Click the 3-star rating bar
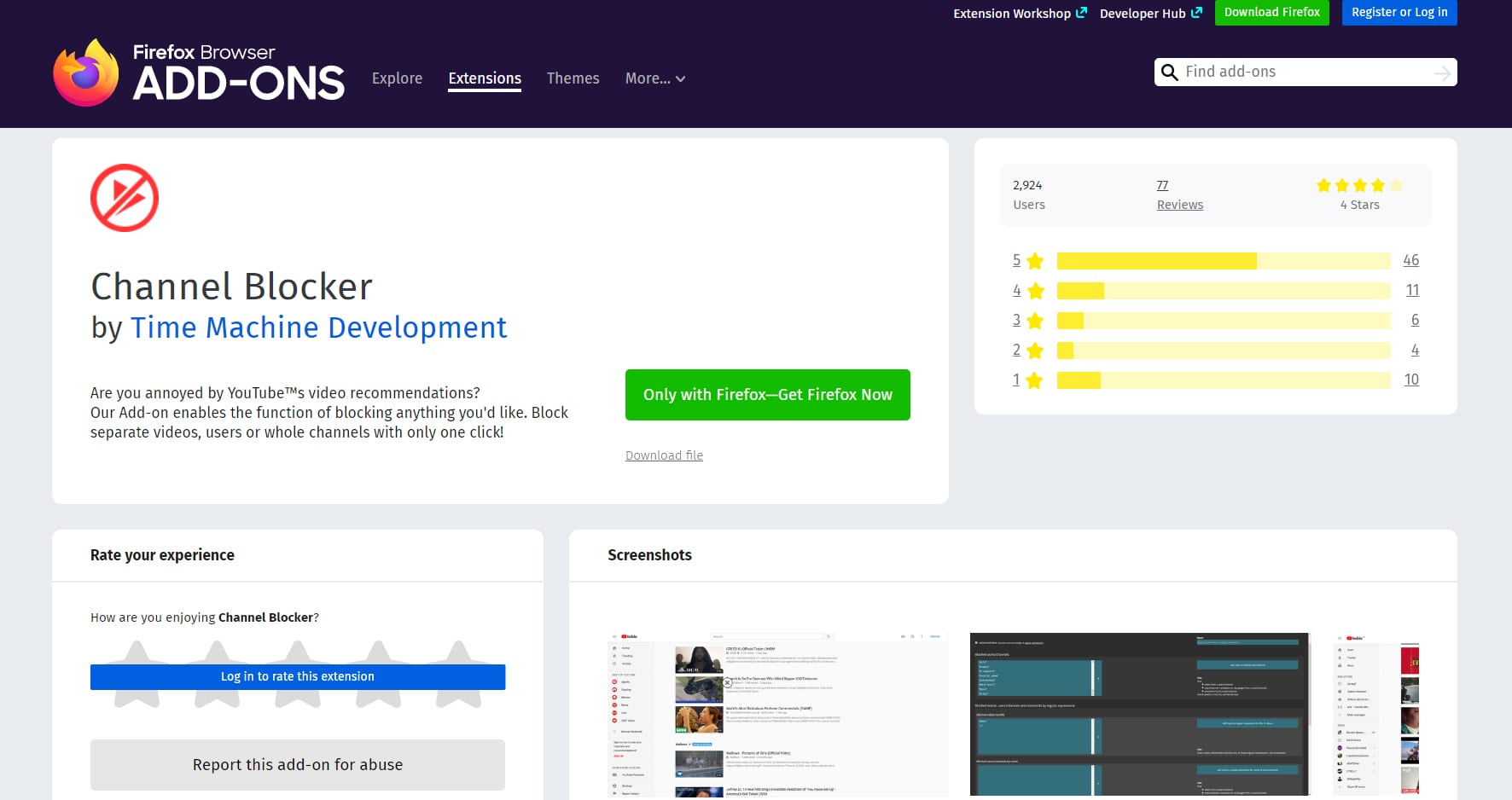1512x800 pixels. [x=1224, y=321]
